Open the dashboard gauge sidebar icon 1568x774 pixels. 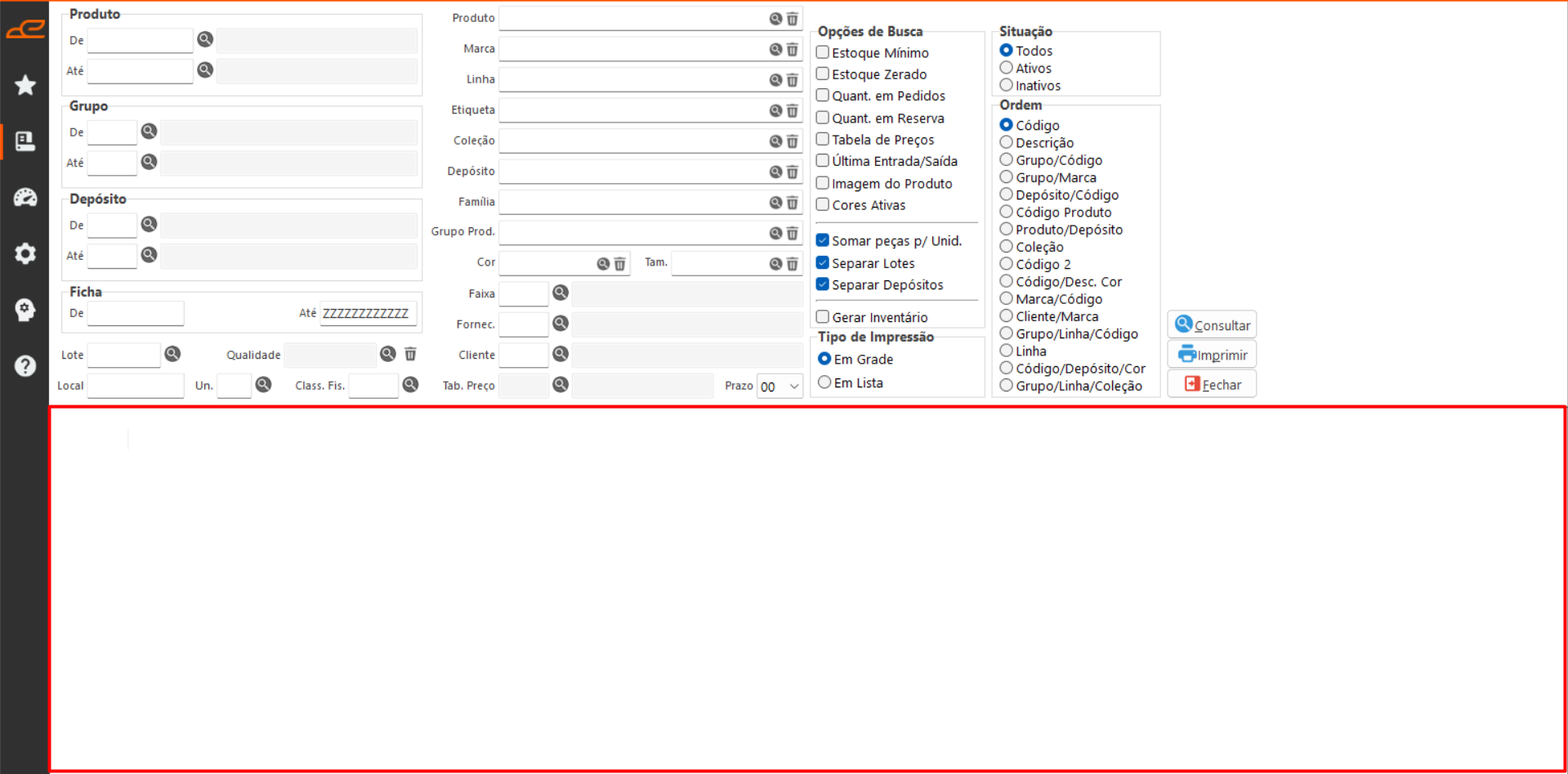pos(25,197)
